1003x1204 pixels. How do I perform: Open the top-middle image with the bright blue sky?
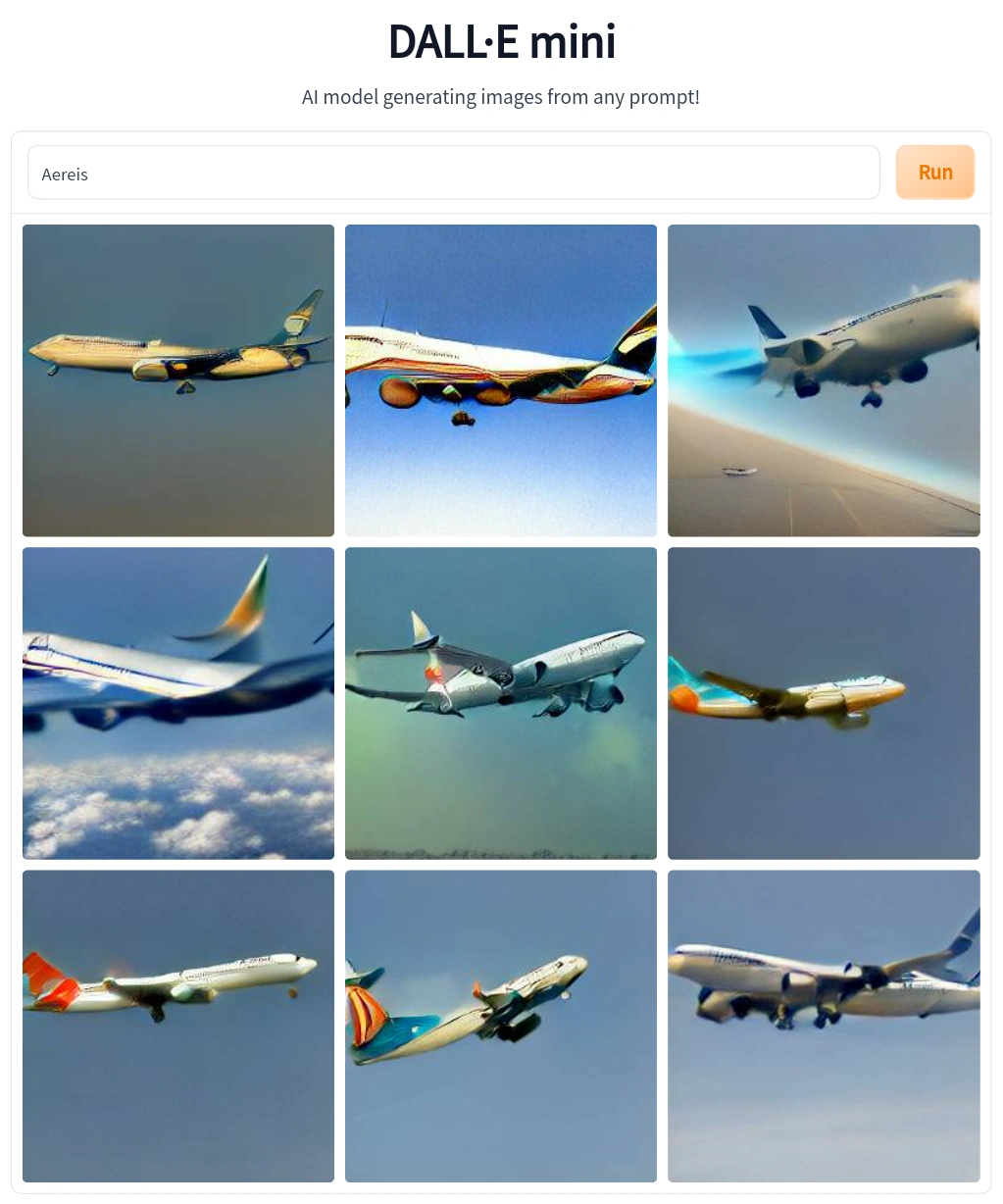pyautogui.click(x=501, y=380)
